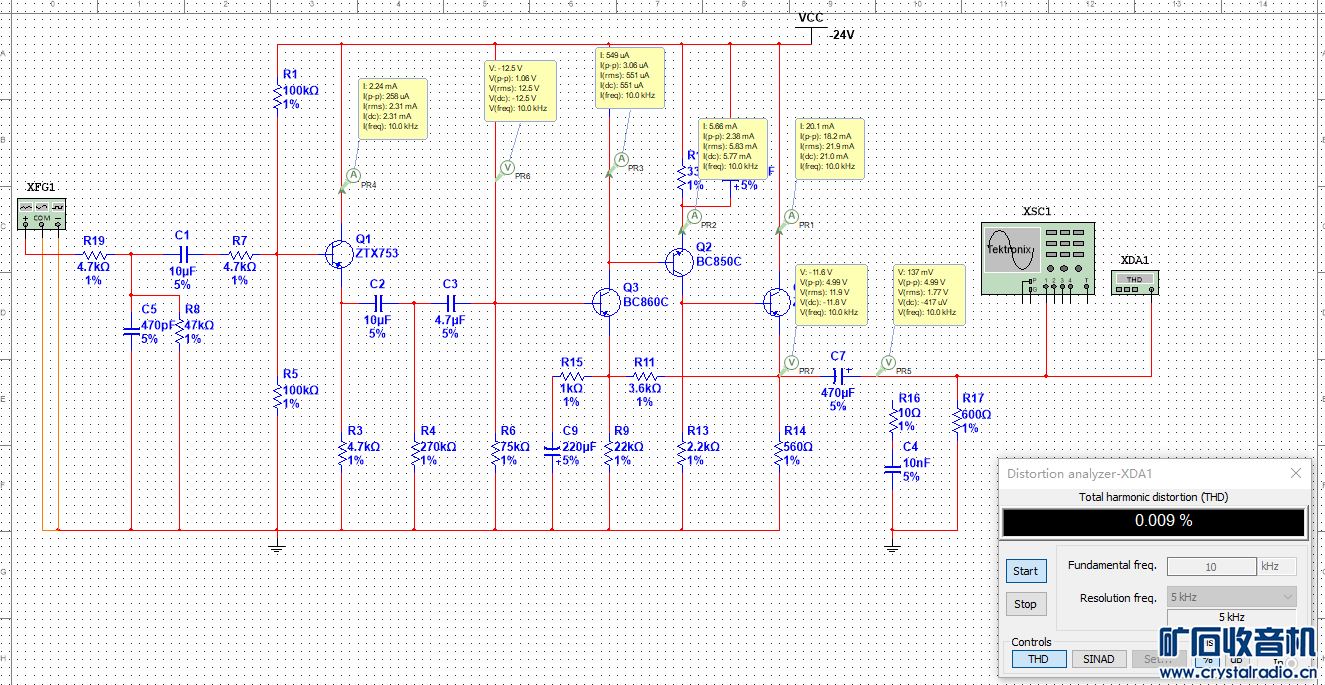Image resolution: width=1325 pixels, height=685 pixels.
Task: Select the XFG1 function generator instrument
Action: tap(41, 212)
